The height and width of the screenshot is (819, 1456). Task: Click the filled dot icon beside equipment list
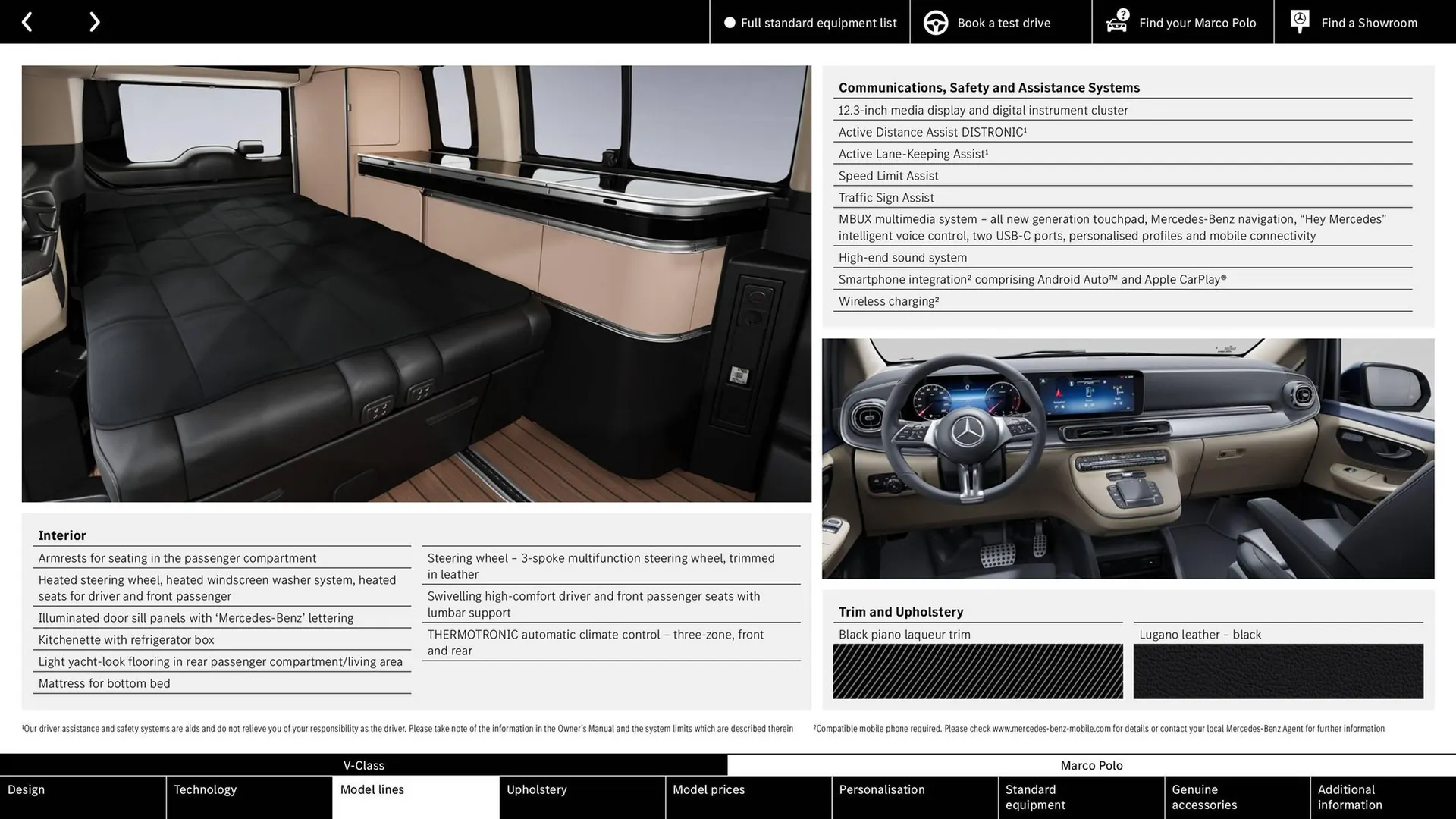(729, 22)
